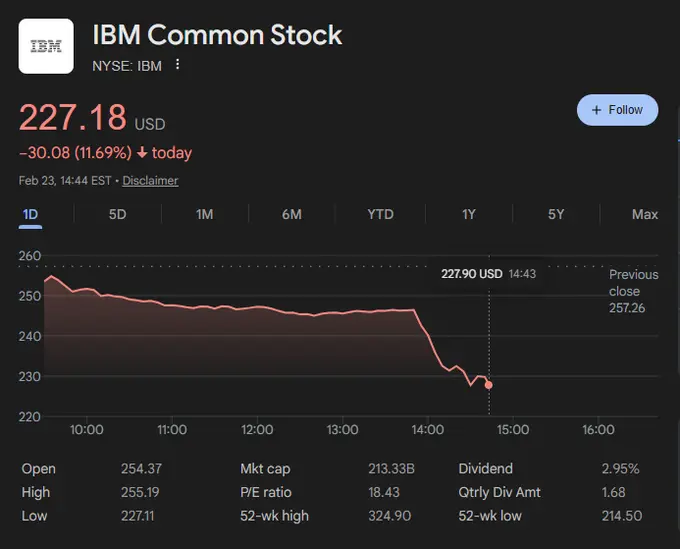Select the 1D time range tab
Image resolution: width=680 pixels, height=549 pixels.
(30, 214)
